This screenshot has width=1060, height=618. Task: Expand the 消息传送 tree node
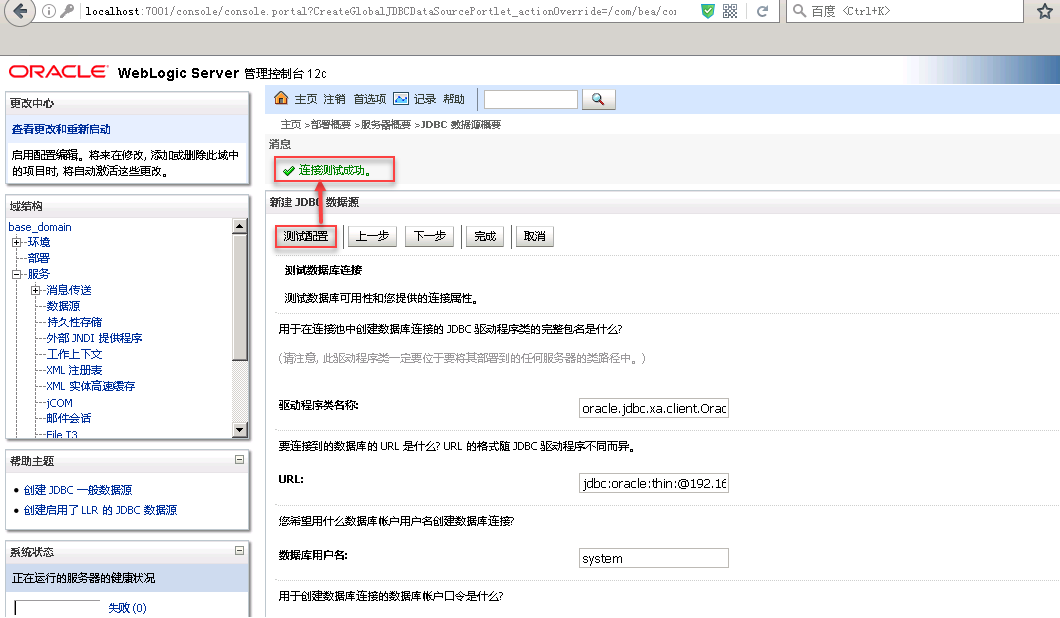click(35, 290)
